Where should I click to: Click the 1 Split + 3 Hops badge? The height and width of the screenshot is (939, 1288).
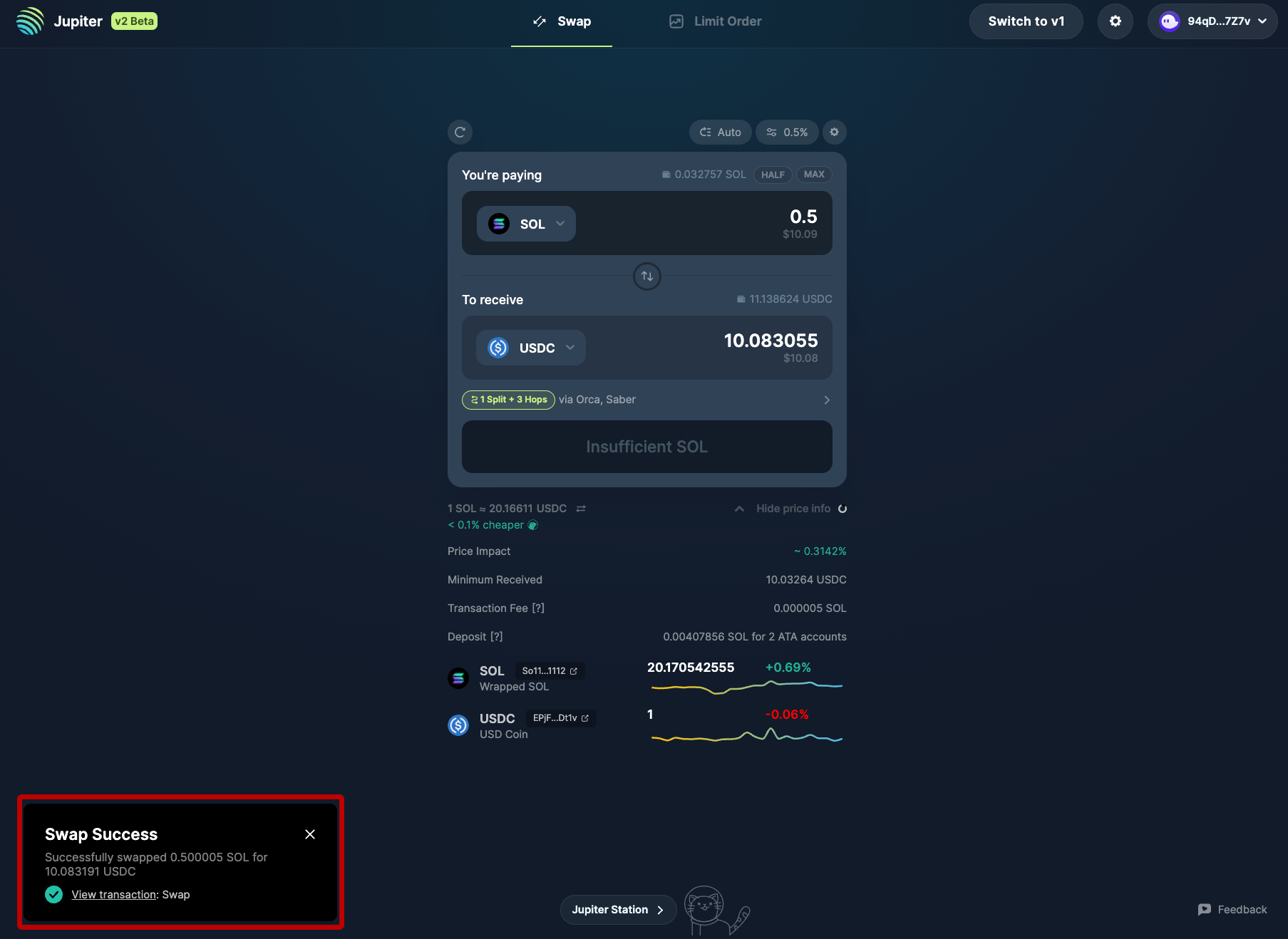click(x=508, y=400)
